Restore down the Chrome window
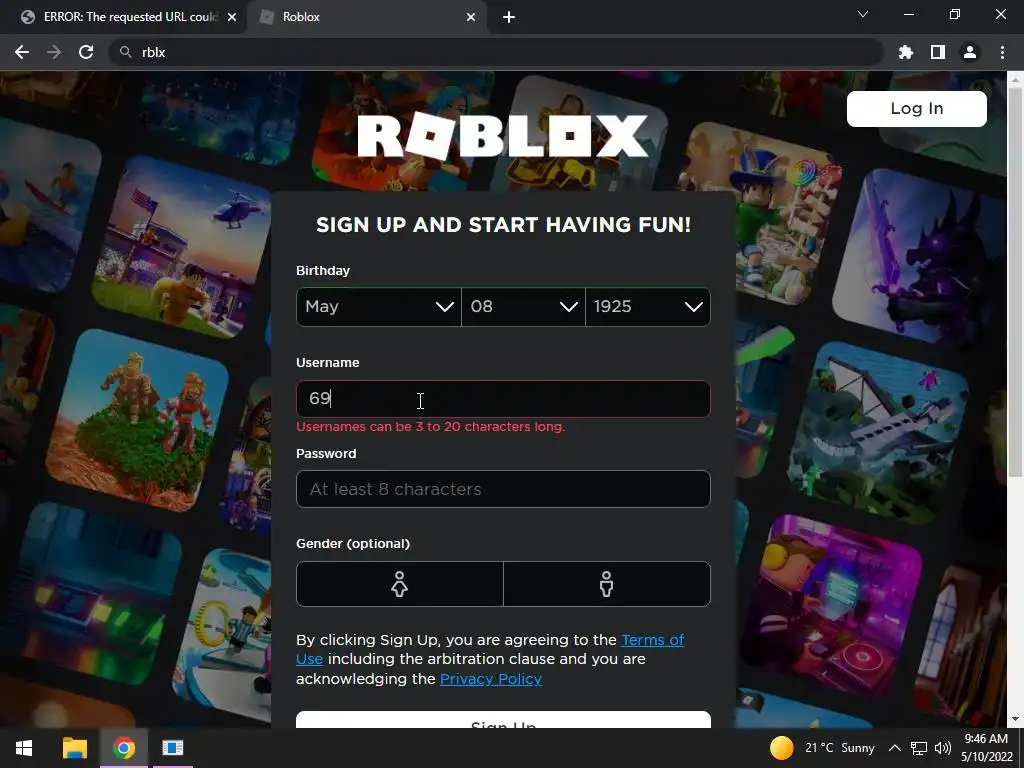Viewport: 1024px width, 768px height. (x=955, y=14)
